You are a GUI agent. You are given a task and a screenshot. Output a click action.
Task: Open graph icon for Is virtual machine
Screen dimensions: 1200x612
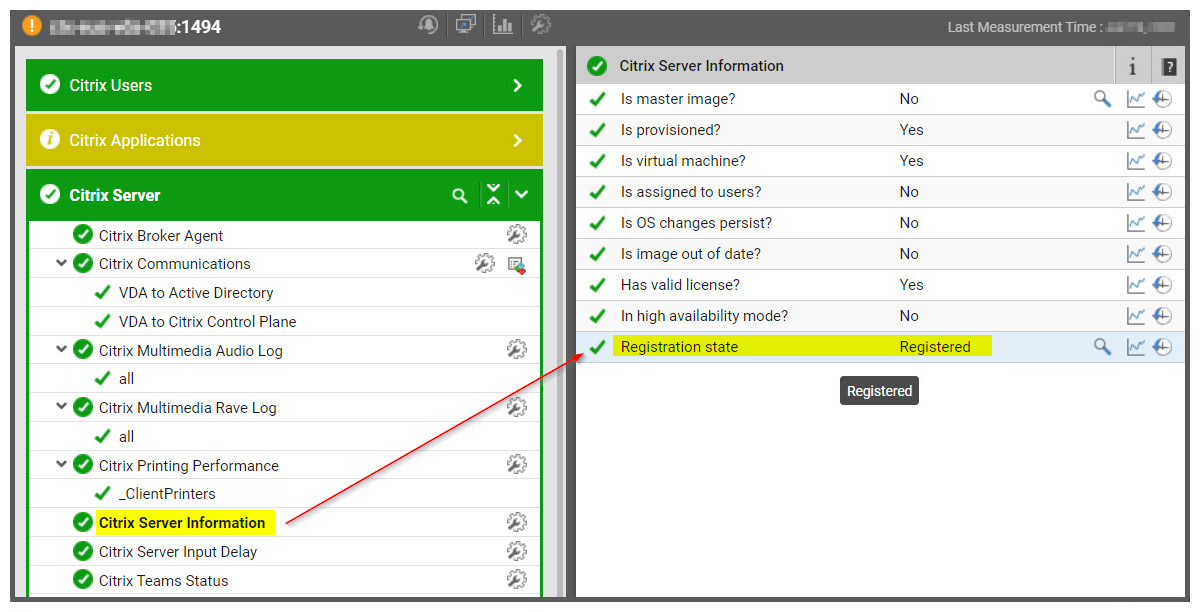pos(1136,161)
